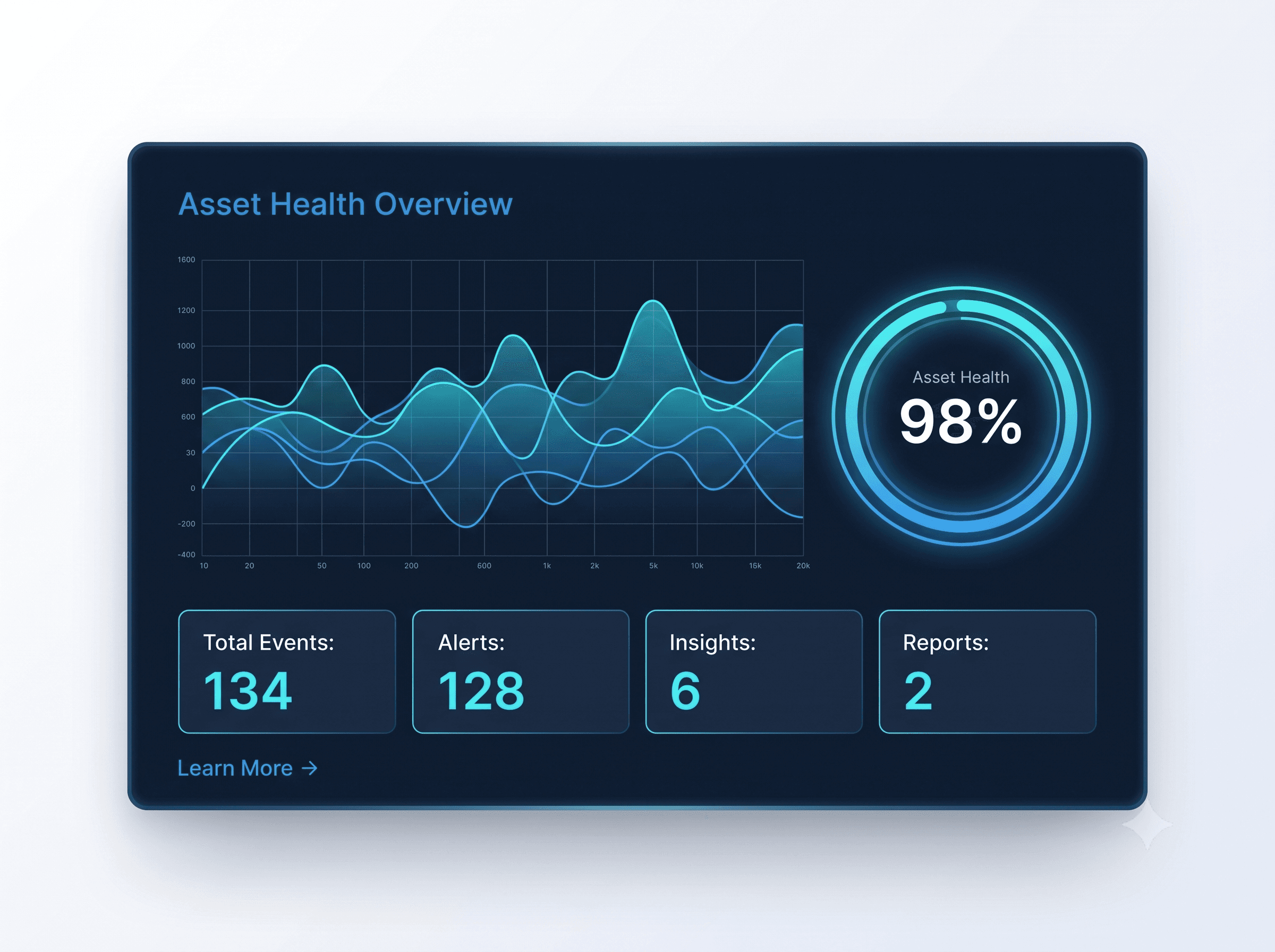Click the 1600 y-axis label

(186, 260)
